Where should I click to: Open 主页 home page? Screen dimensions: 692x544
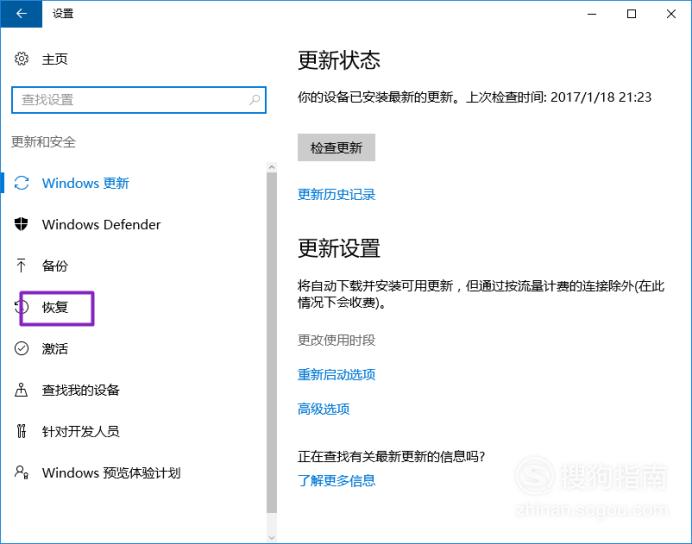pos(55,59)
